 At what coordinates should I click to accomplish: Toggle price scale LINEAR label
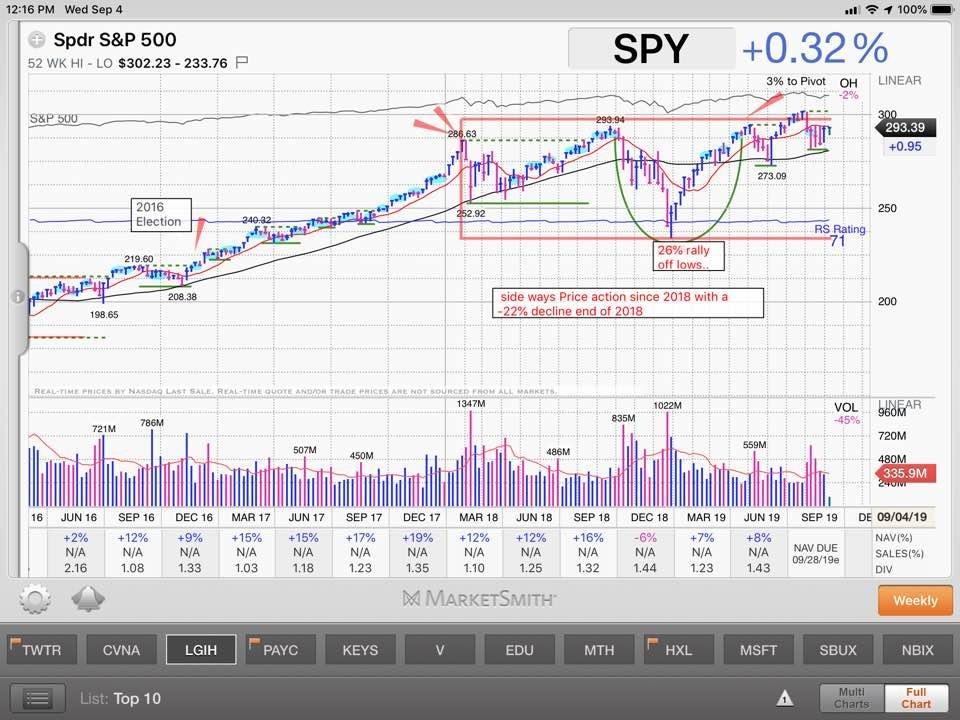(899, 80)
